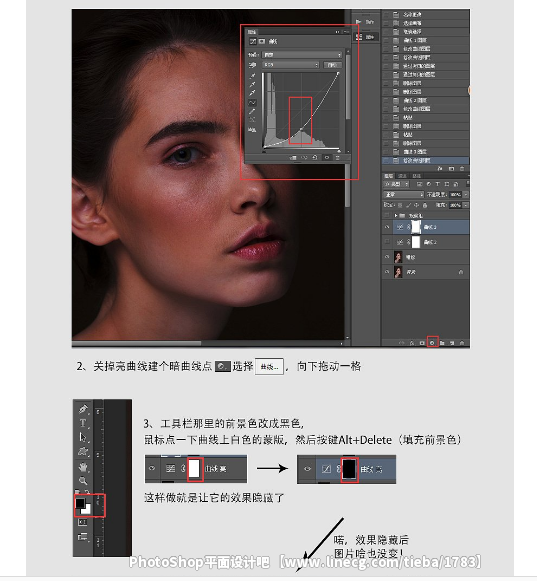Screen dimensions: 537x581
Task: Switch to the Layers tab
Action: click(388, 176)
